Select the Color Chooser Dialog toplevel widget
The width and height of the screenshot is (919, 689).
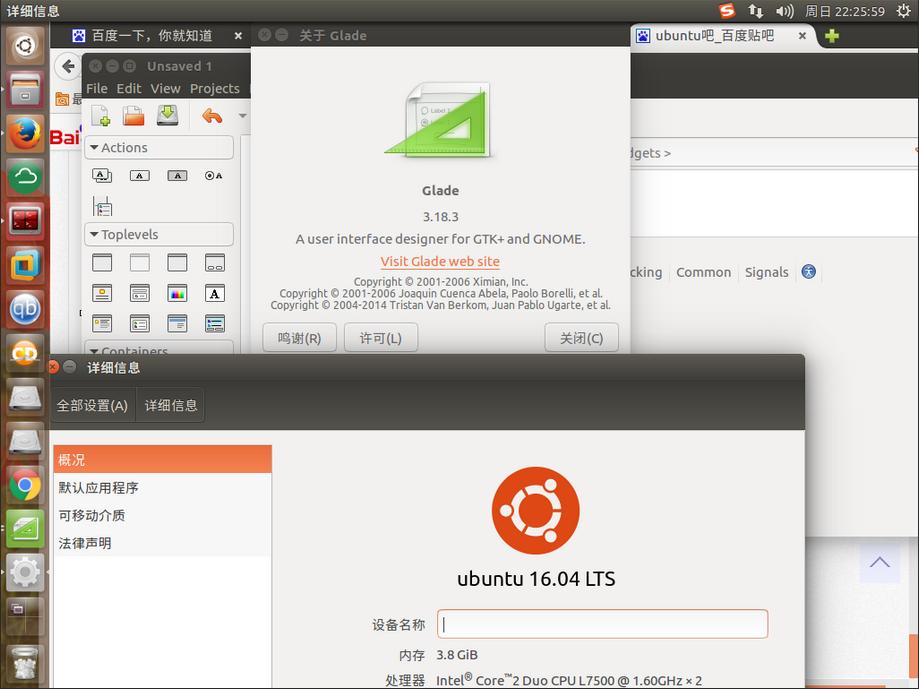click(x=177, y=293)
